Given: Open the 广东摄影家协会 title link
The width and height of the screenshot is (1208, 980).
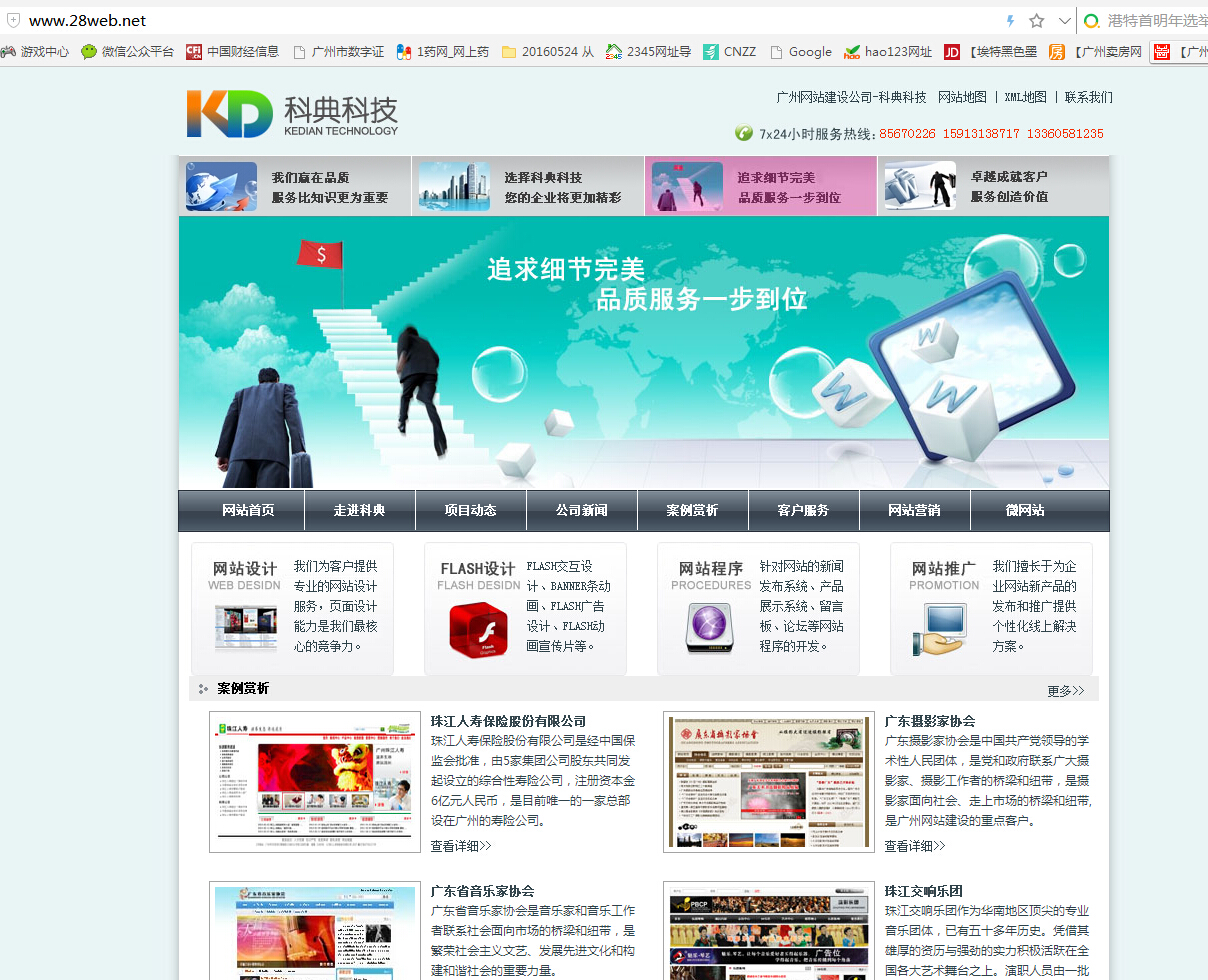Looking at the screenshot, I should (x=930, y=721).
